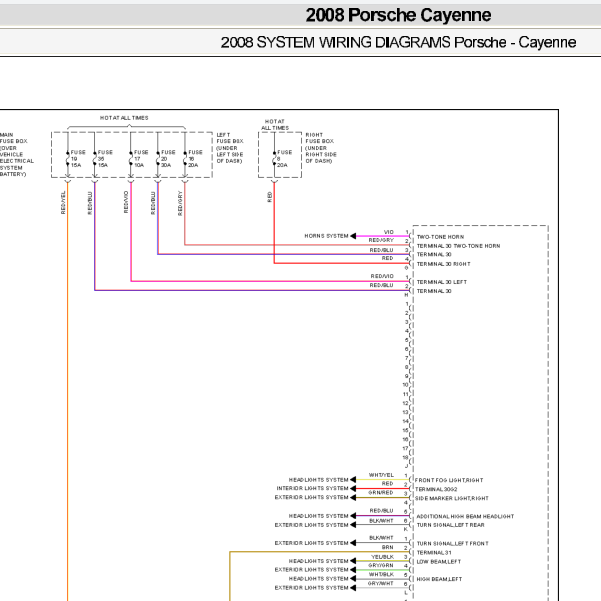This screenshot has width=601, height=601.
Task: Click the RIGHT FUSE BOX description text
Action: (x=321, y=148)
